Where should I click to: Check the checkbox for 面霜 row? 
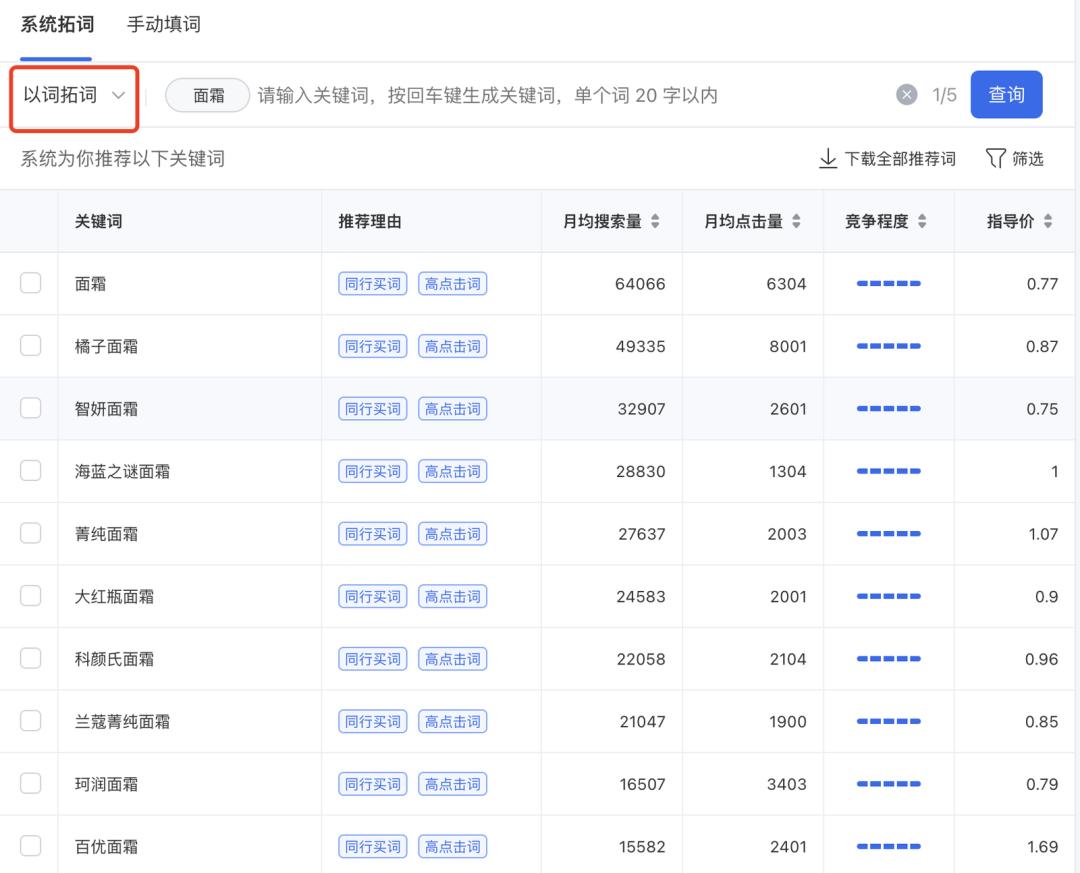(x=30, y=283)
